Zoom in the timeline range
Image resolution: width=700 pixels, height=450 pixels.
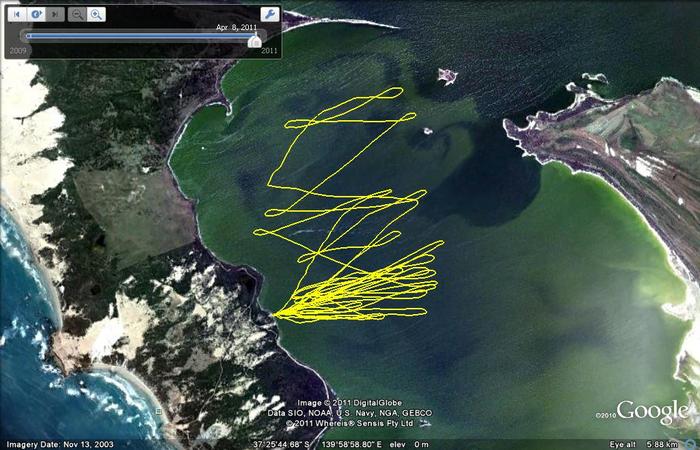click(96, 15)
